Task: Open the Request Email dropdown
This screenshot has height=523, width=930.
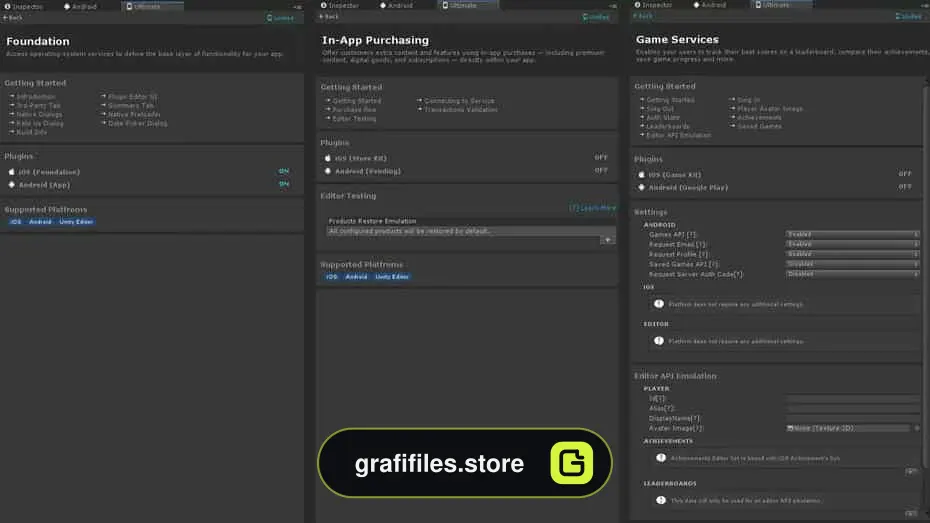Action: (853, 244)
